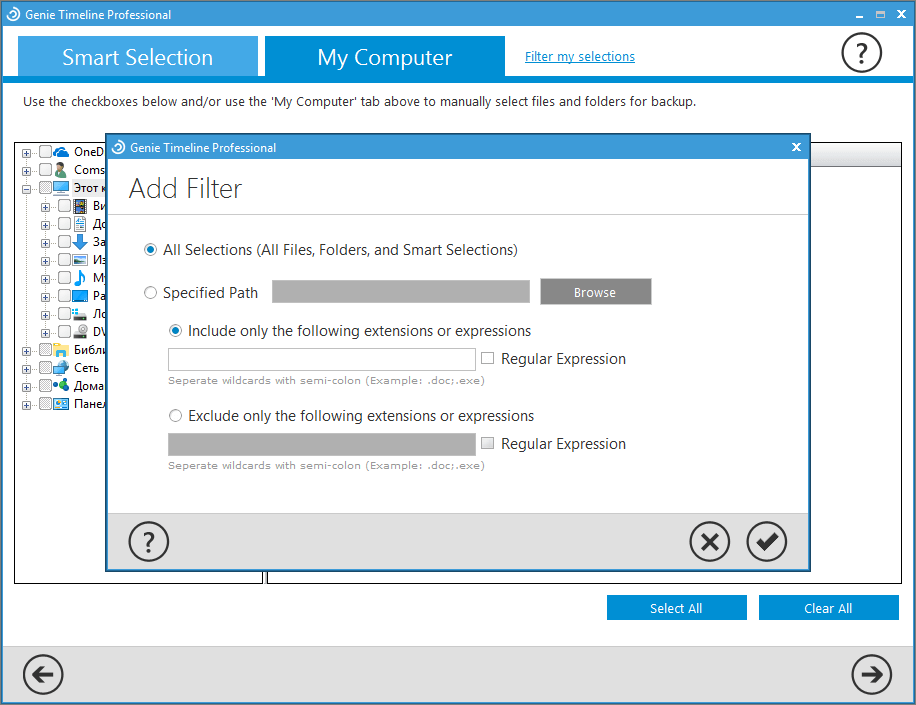This screenshot has height=705, width=916.
Task: Close the Add Filter dialog window
Action: point(796,147)
